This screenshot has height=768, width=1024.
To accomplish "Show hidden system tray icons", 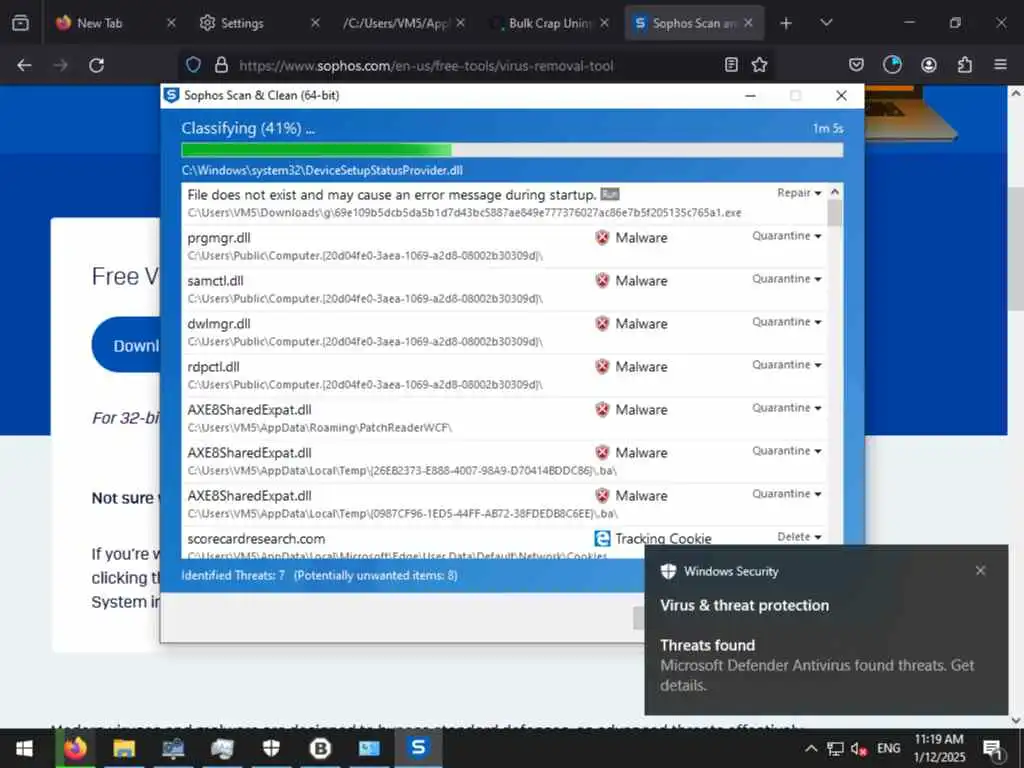I will pyautogui.click(x=810, y=748).
